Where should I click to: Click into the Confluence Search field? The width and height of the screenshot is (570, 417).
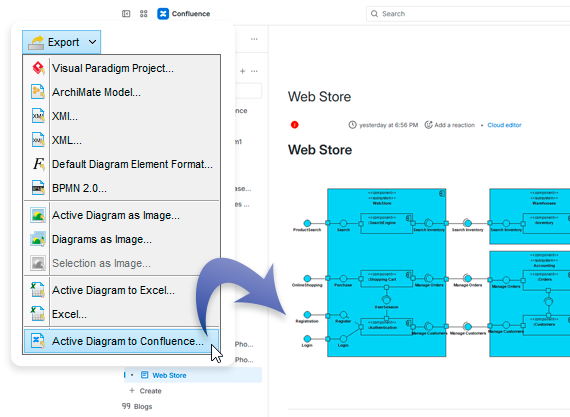[468, 14]
